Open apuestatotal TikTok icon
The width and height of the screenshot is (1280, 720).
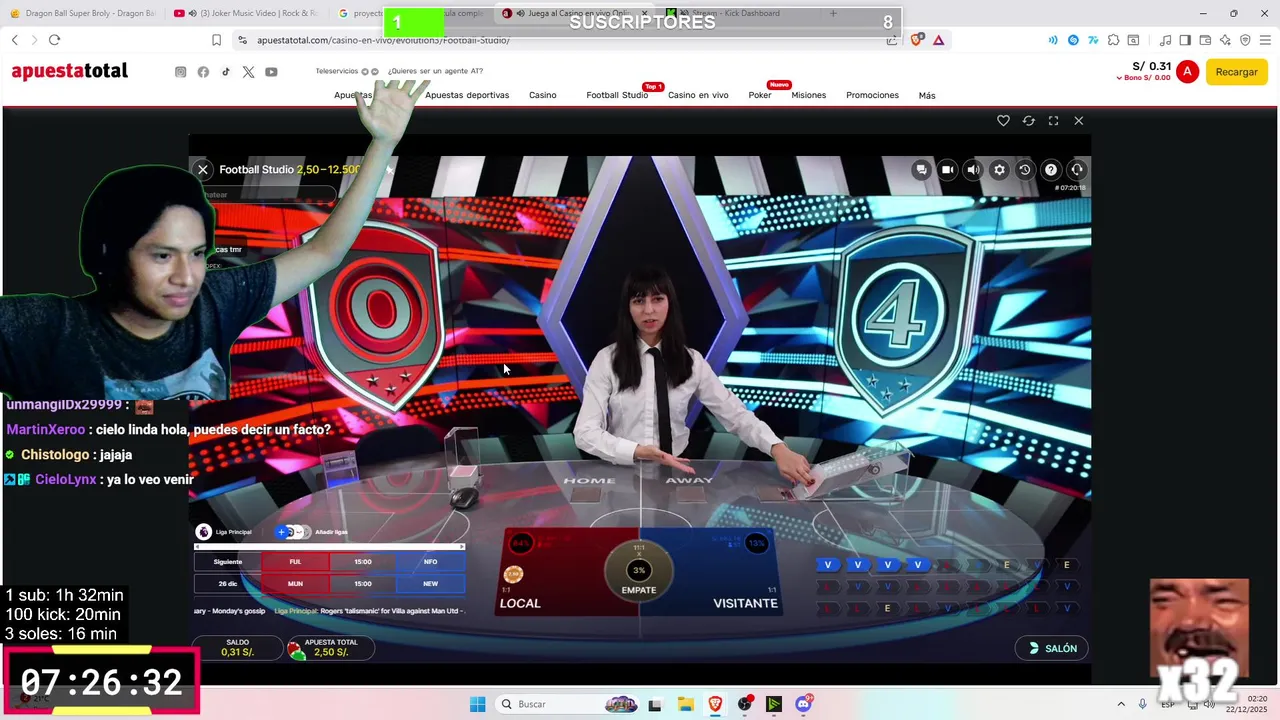226,72
